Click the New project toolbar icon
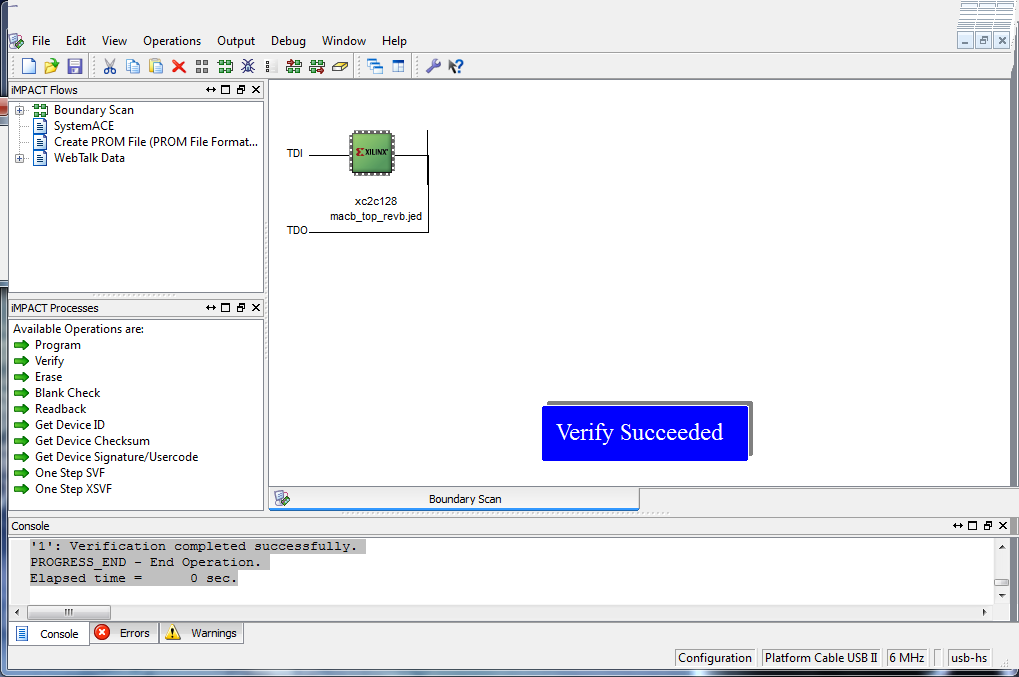The height and width of the screenshot is (677, 1019). (29, 66)
